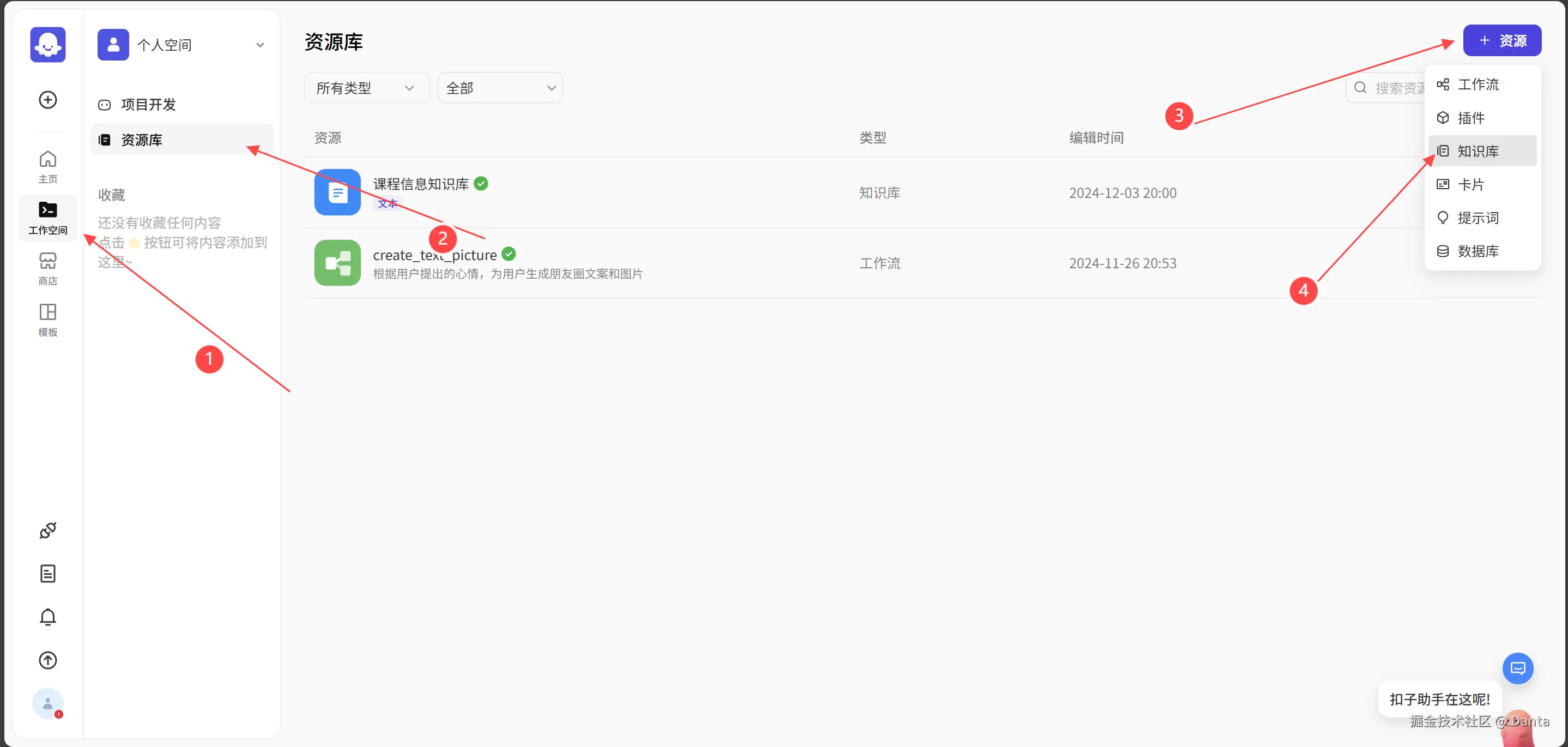This screenshot has width=1568, height=747.
Task: Click the API plug icon in sidebar
Action: tap(47, 531)
